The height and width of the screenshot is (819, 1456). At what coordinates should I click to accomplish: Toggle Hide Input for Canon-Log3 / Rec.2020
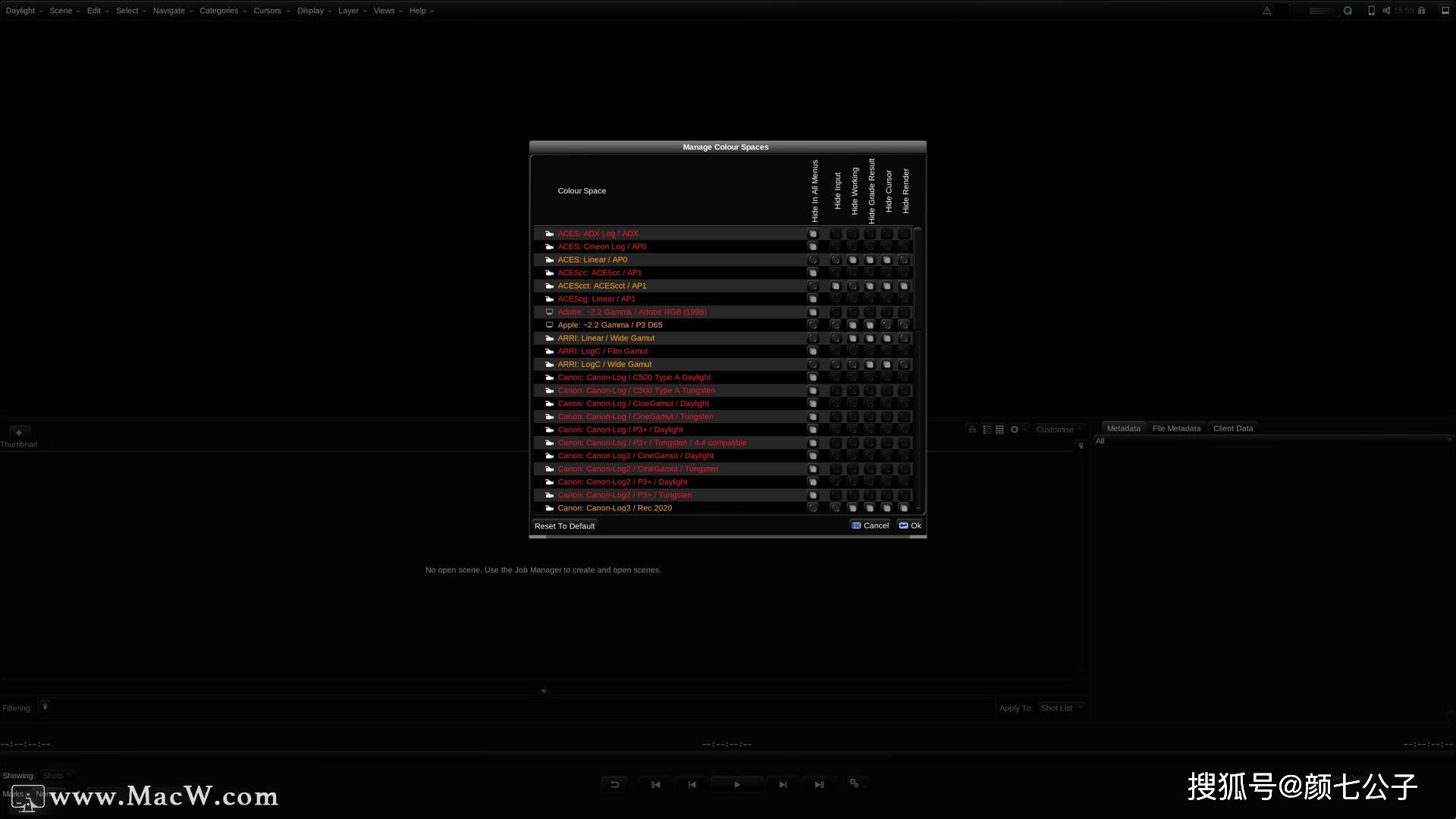tap(836, 508)
